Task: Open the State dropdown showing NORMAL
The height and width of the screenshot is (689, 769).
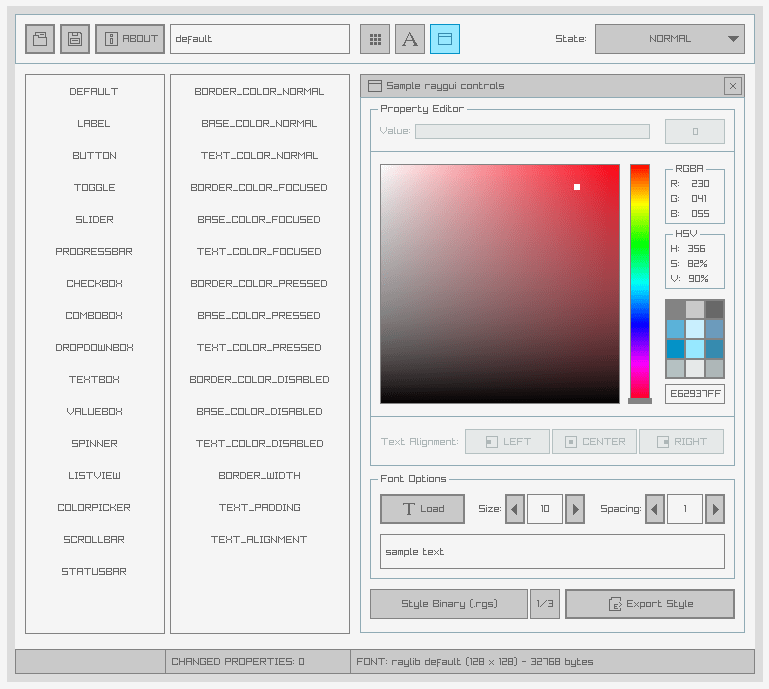Action: [669, 39]
